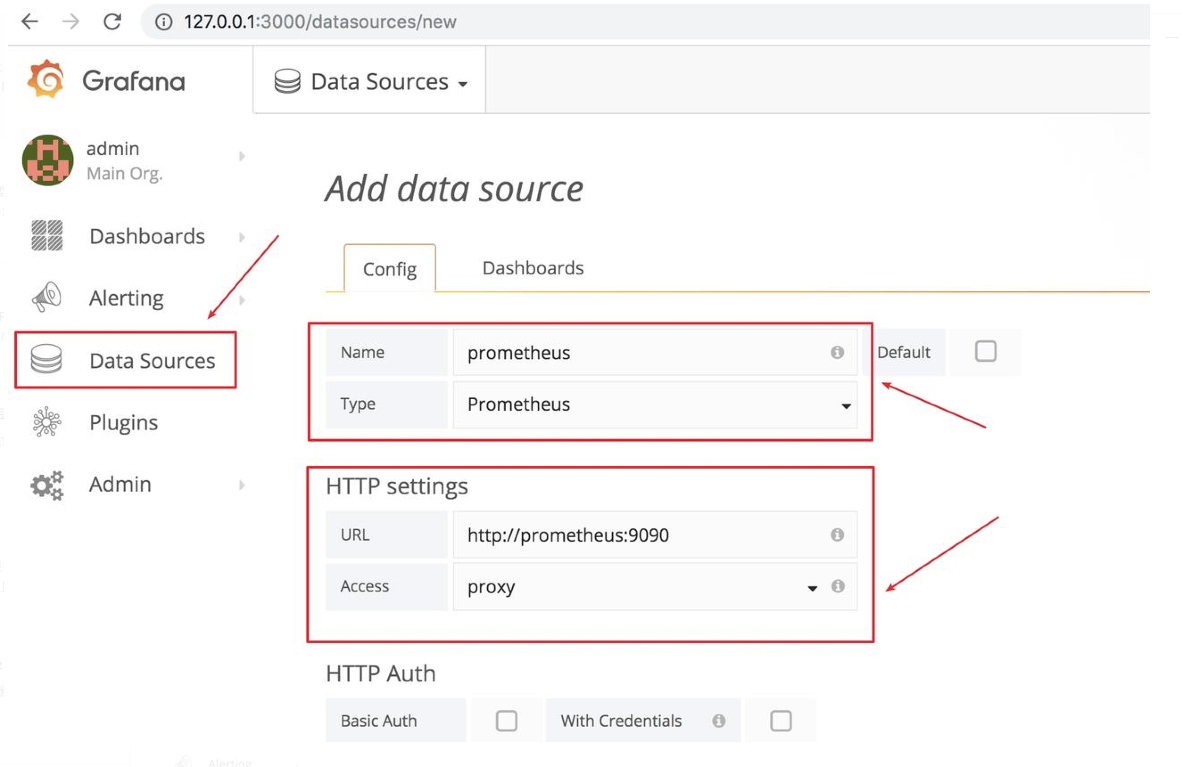
Task: Open the Data Sources top dropdown menu
Action: 369,81
